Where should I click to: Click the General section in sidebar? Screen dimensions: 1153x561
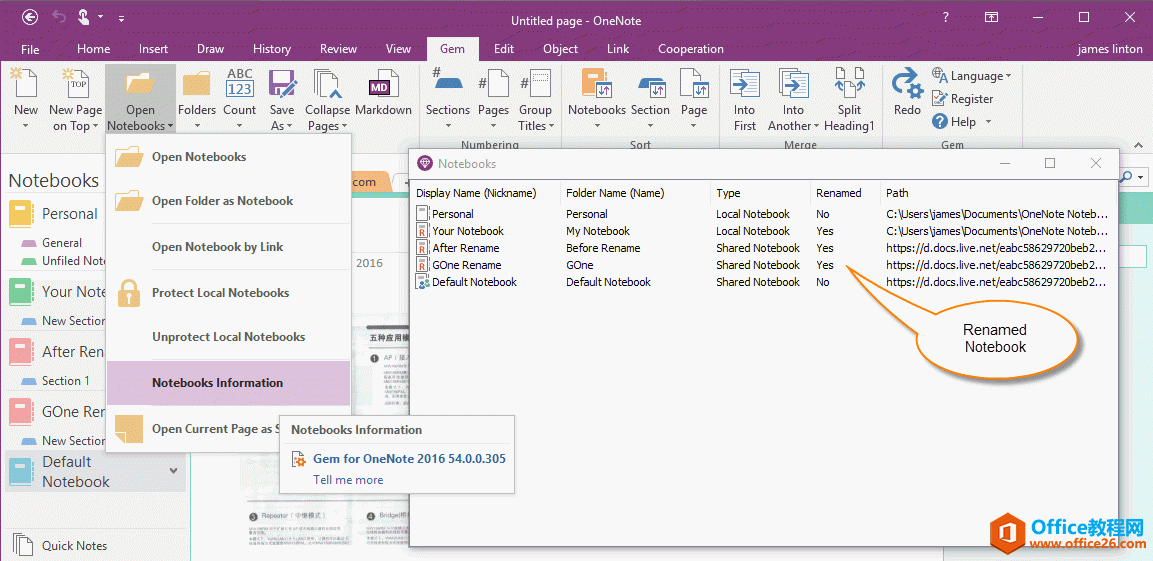[62, 243]
